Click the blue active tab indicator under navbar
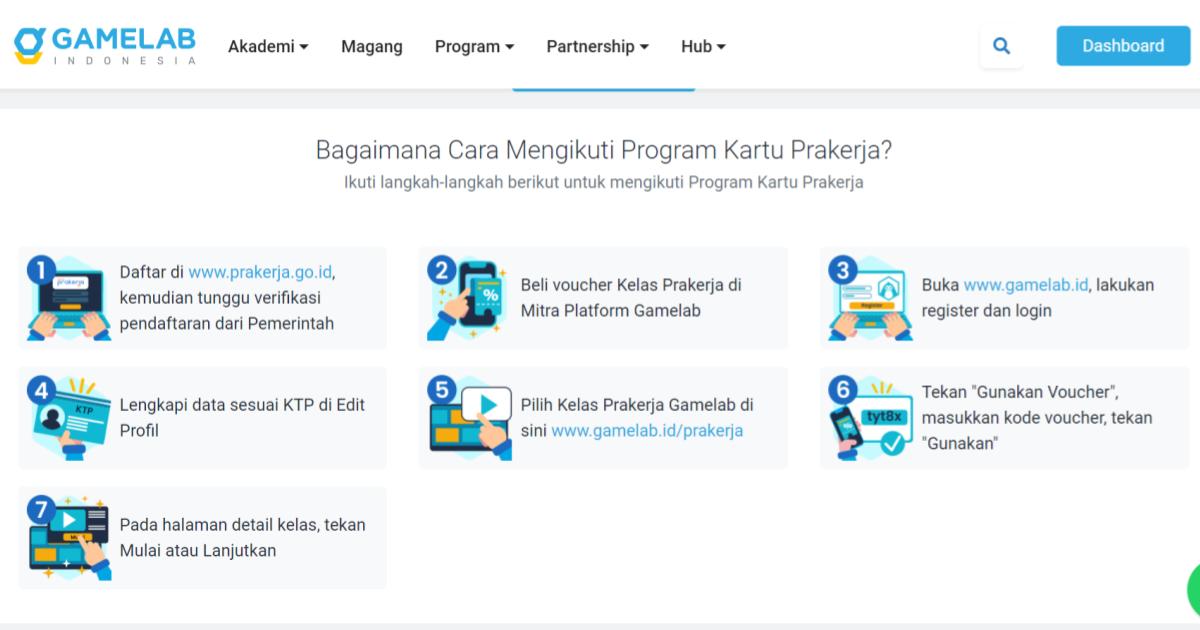The height and width of the screenshot is (630, 1200). (604, 88)
